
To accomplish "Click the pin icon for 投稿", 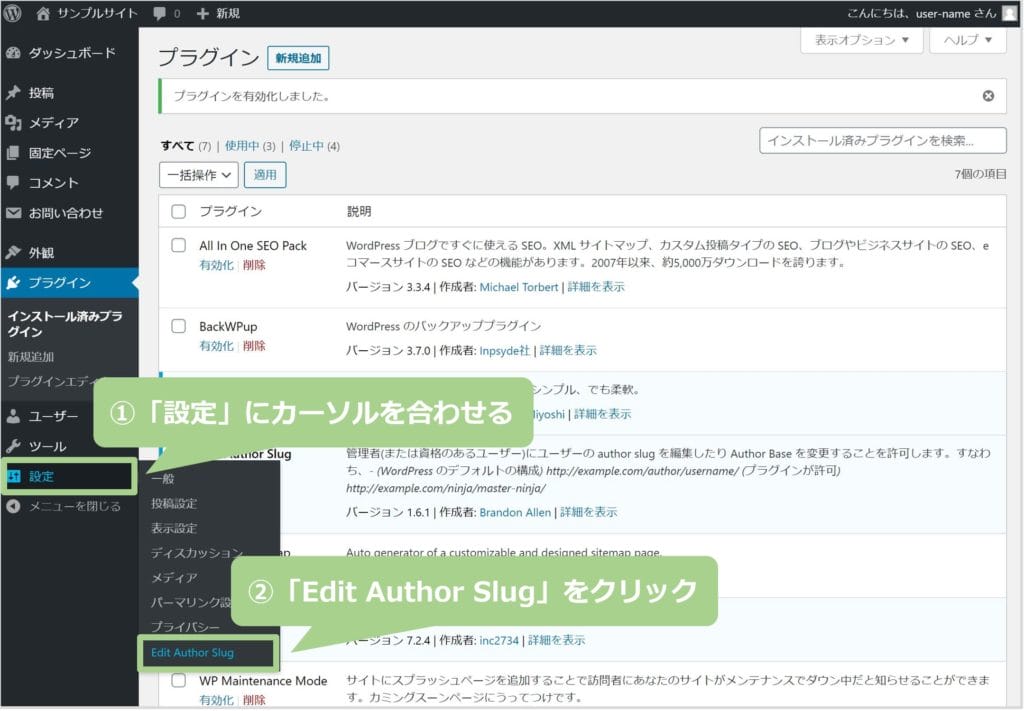I will [14, 93].
